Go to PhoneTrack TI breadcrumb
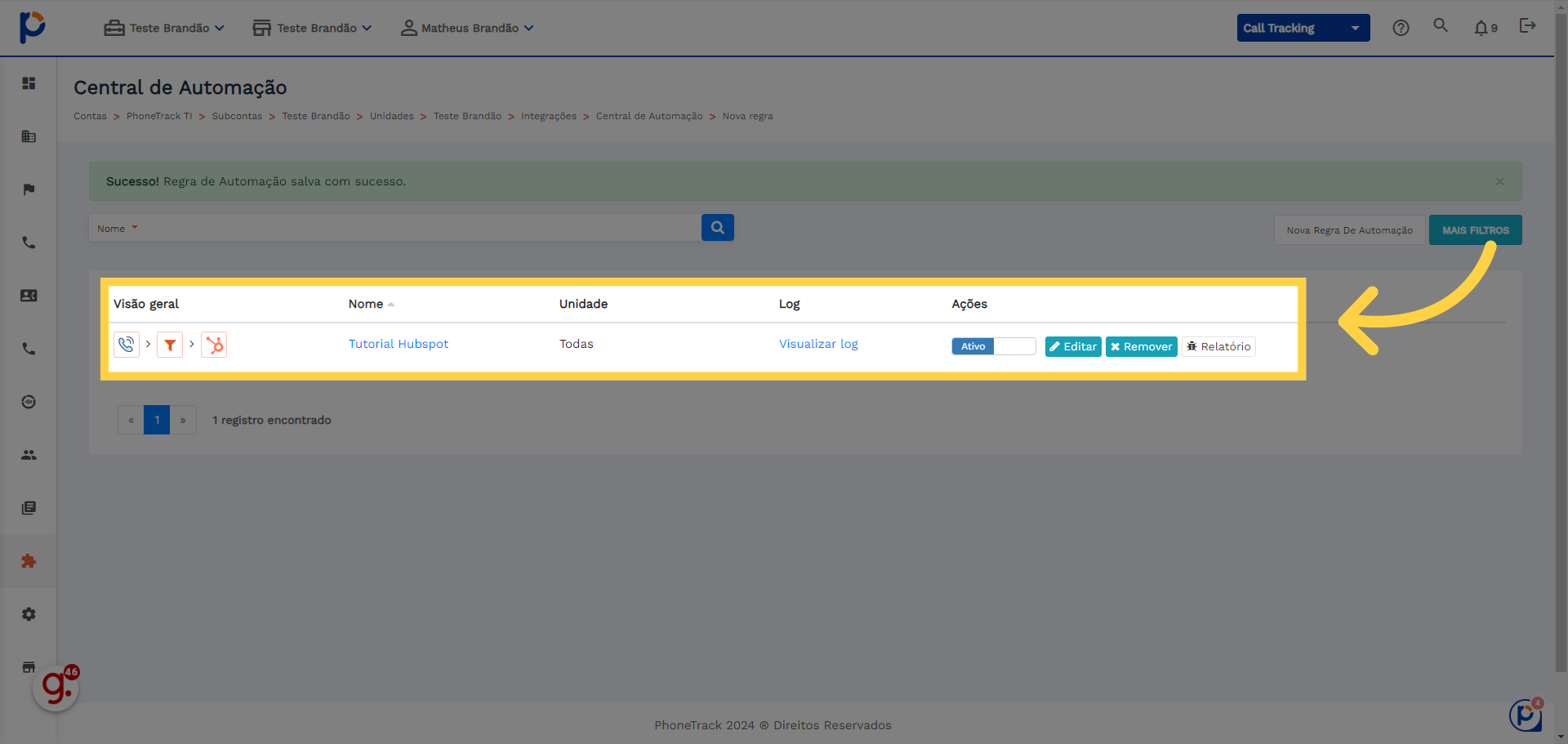 pos(159,116)
